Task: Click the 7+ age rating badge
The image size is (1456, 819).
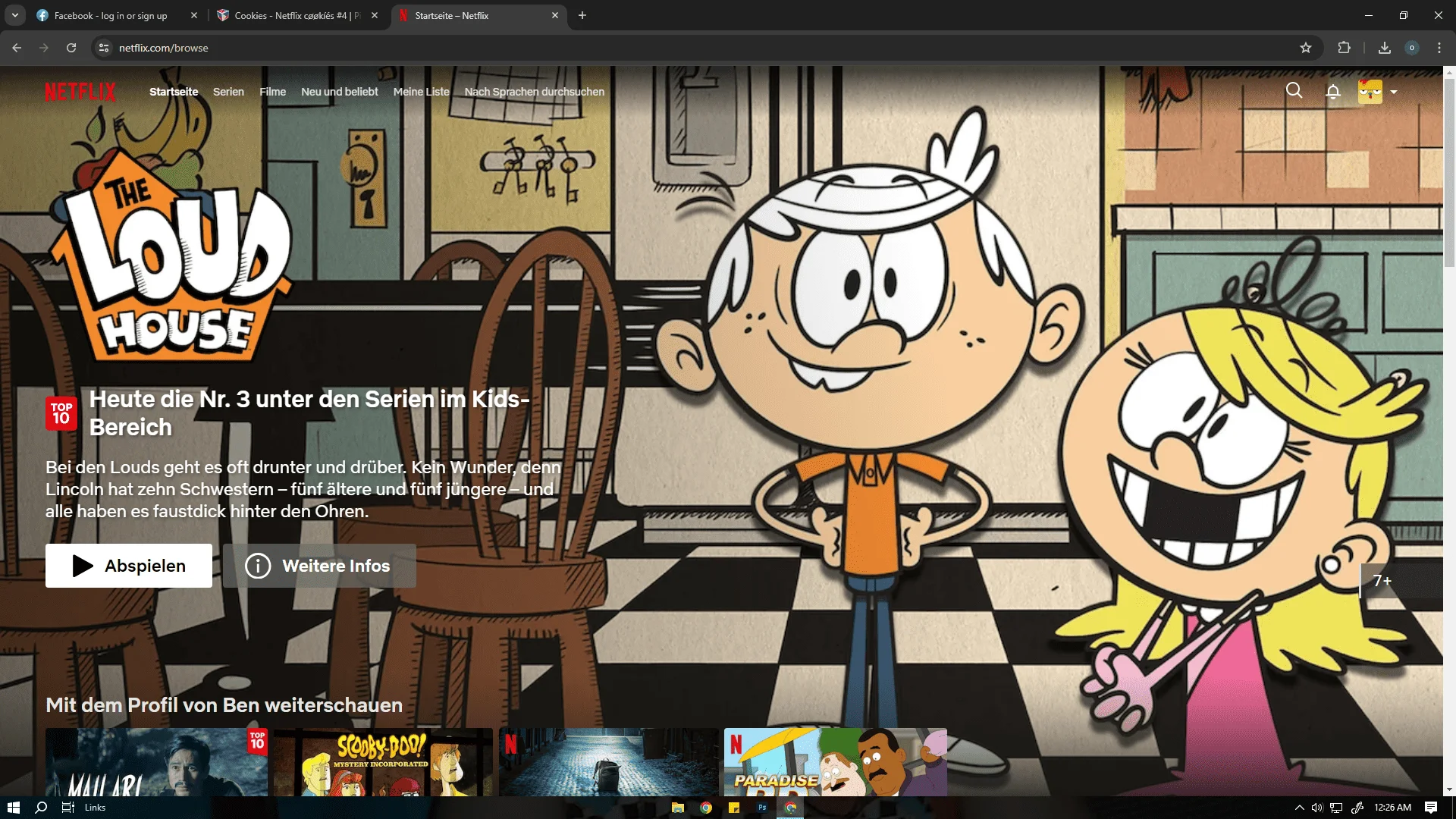Action: 1401,581
